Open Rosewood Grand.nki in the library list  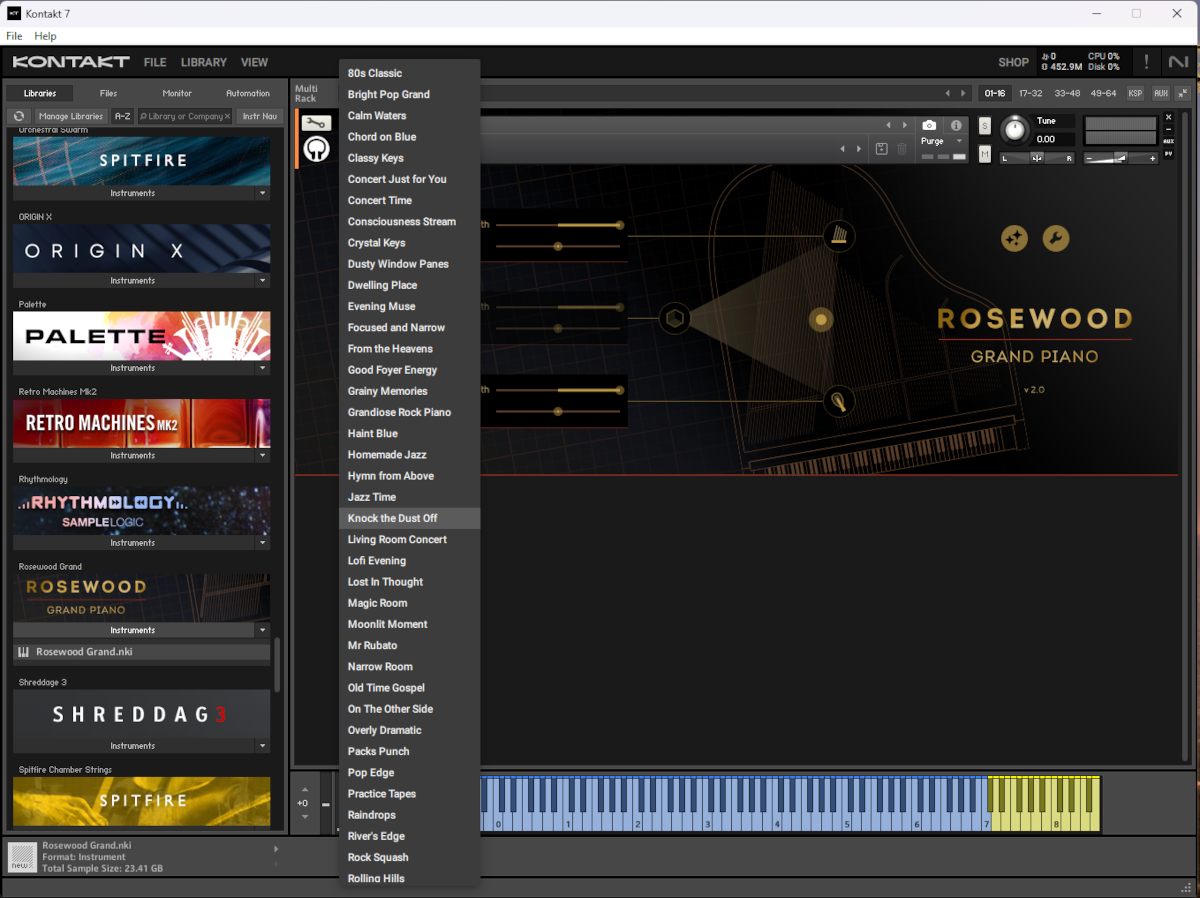click(x=142, y=652)
